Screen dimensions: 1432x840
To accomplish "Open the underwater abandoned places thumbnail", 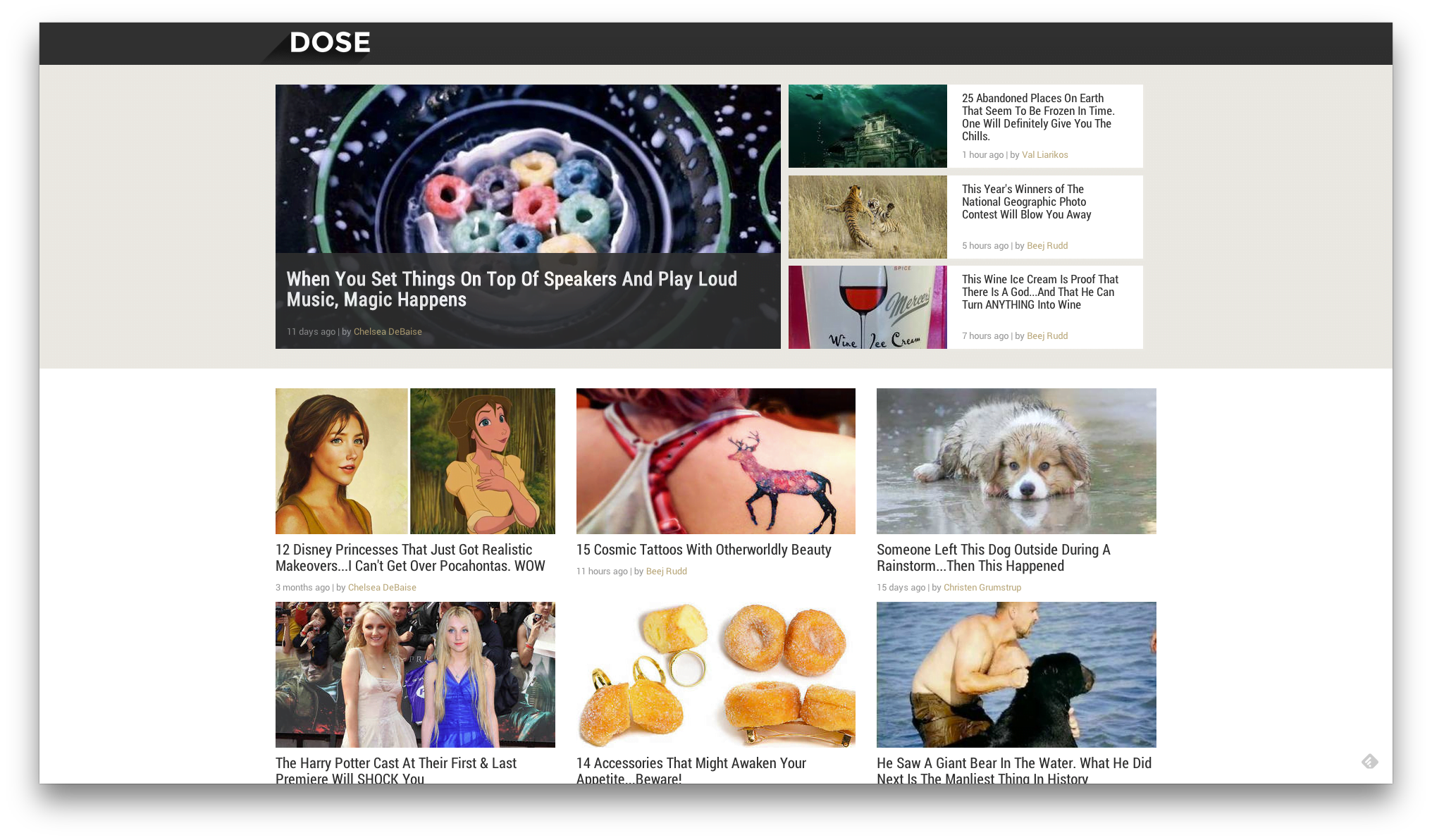I will click(868, 126).
